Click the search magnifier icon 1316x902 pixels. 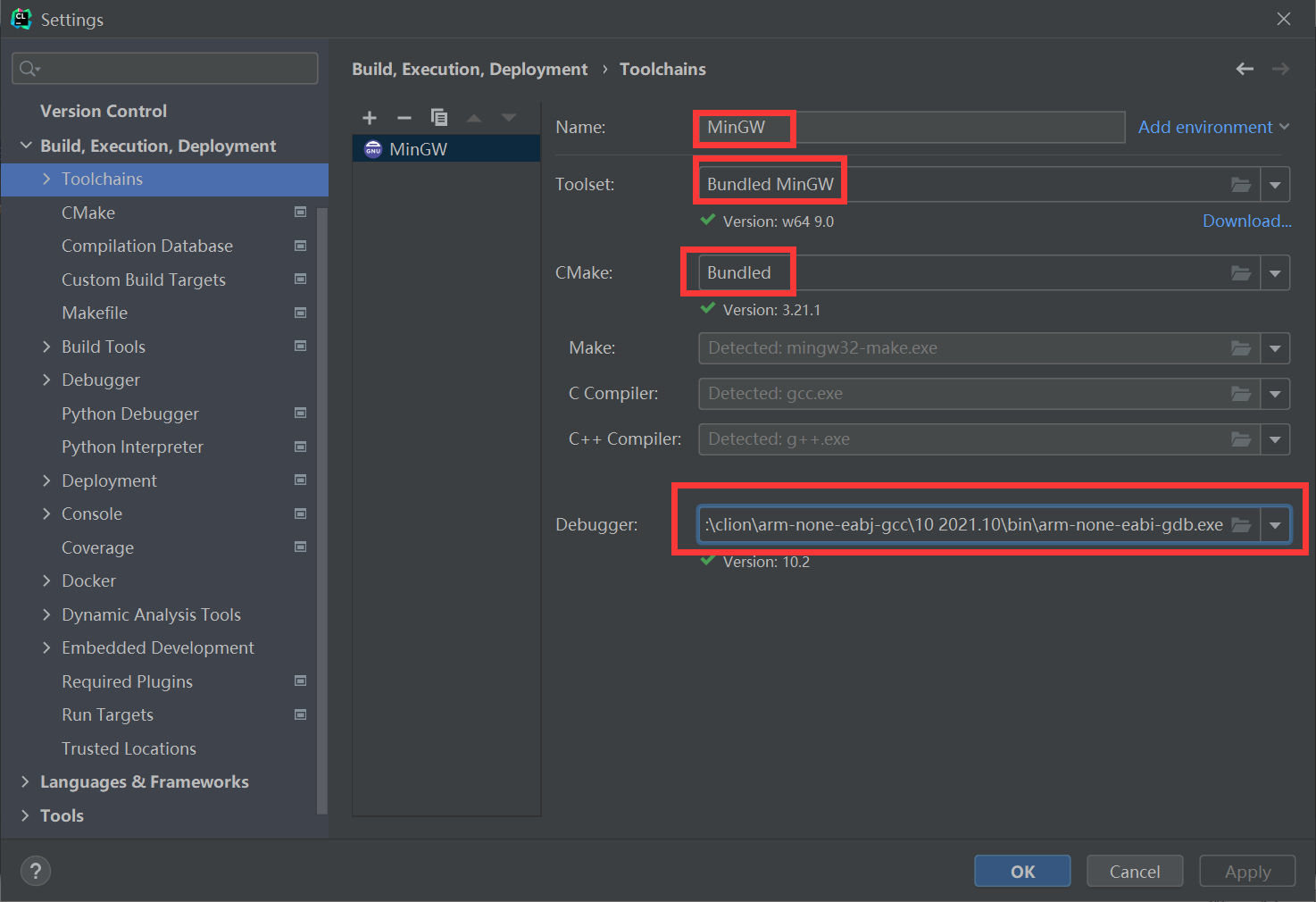[x=29, y=69]
